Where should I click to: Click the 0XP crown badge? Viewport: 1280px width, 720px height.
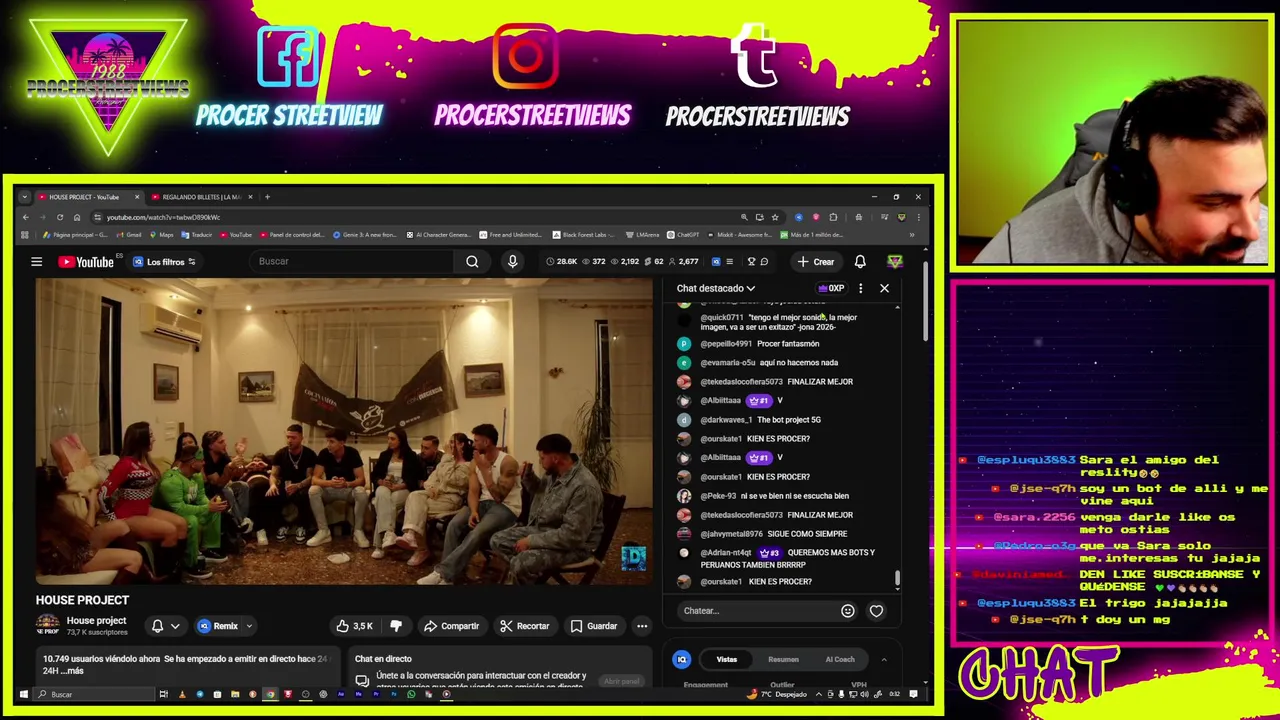click(832, 288)
